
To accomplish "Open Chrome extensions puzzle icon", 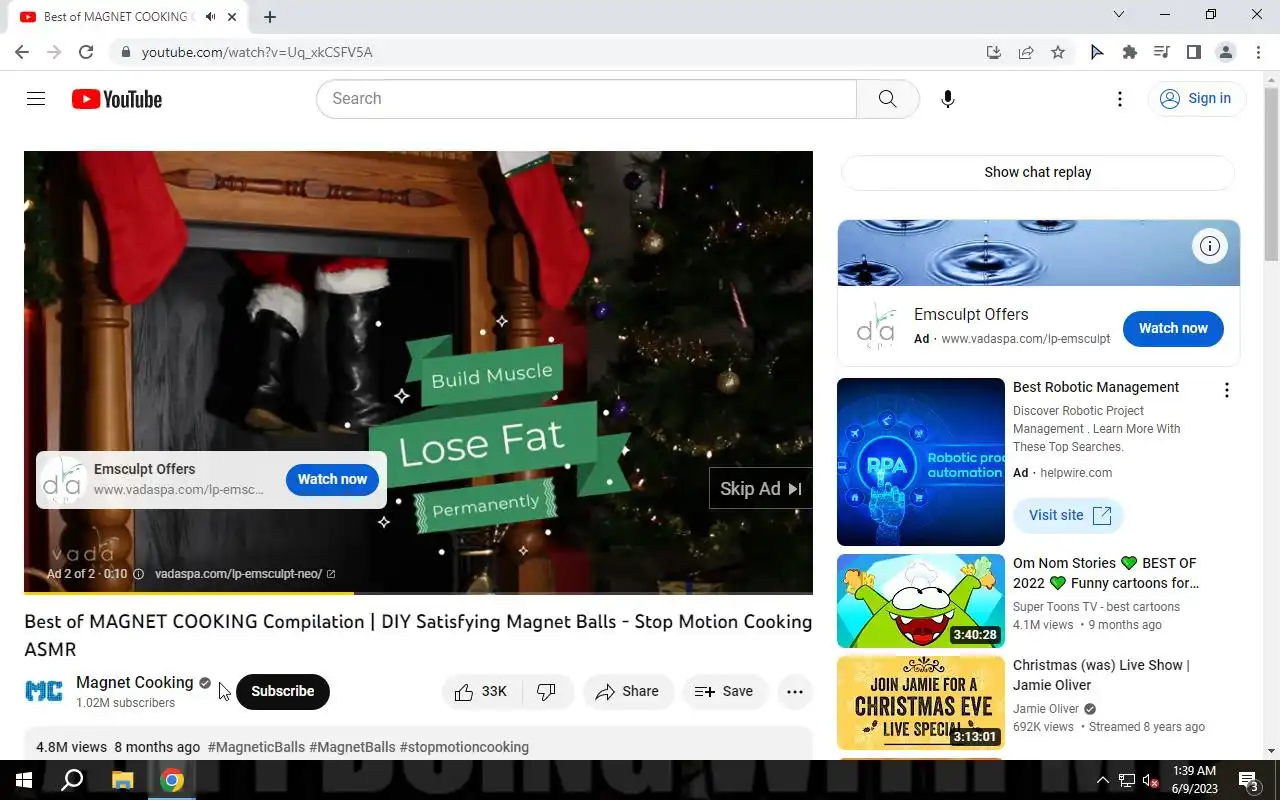I will 1130,52.
